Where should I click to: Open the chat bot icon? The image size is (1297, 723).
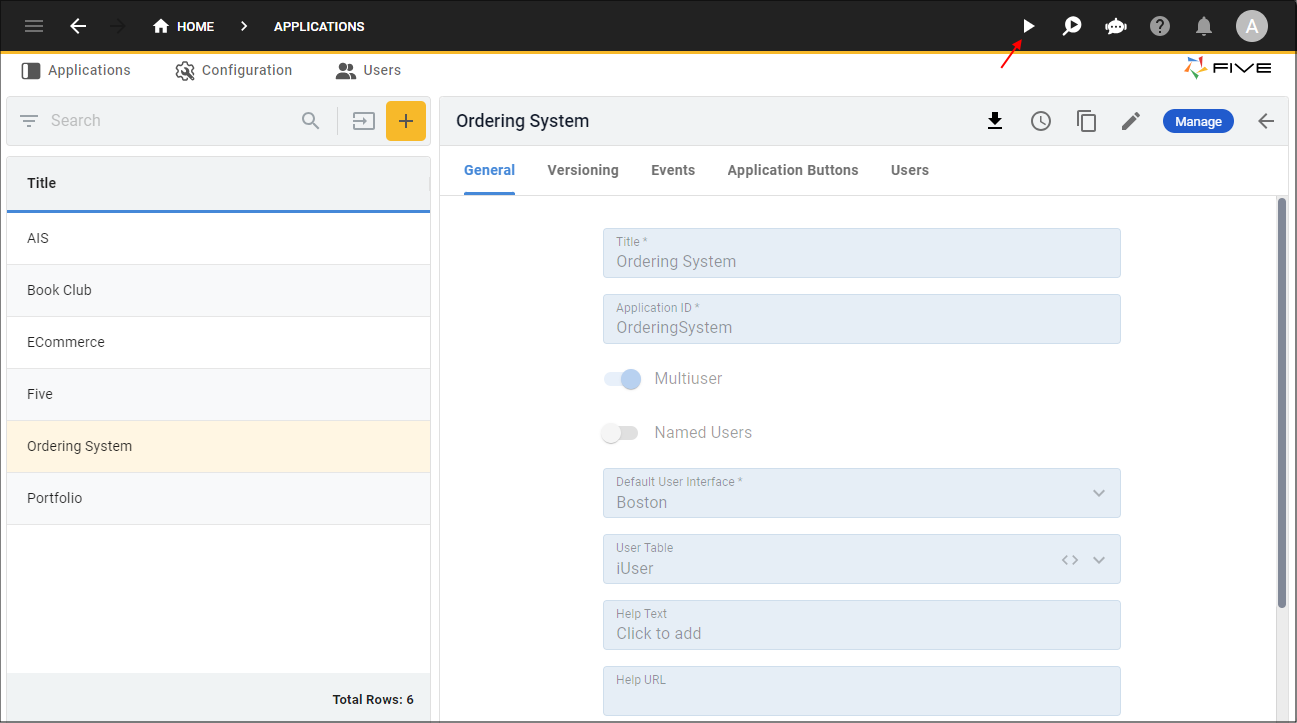click(1116, 26)
